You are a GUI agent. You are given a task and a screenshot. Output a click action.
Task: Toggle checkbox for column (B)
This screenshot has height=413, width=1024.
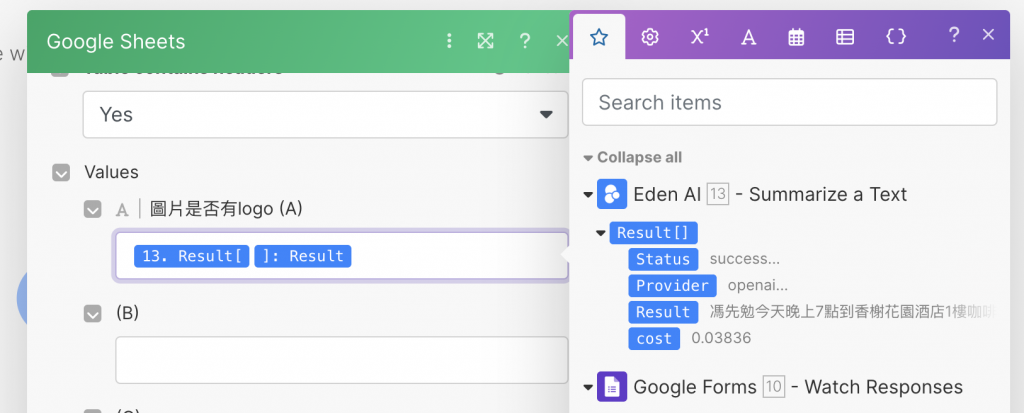coord(93,313)
